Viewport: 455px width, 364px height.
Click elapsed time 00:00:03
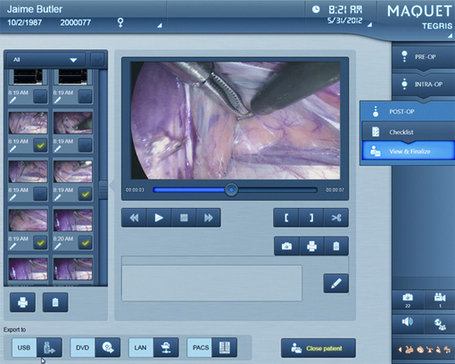(x=135, y=190)
